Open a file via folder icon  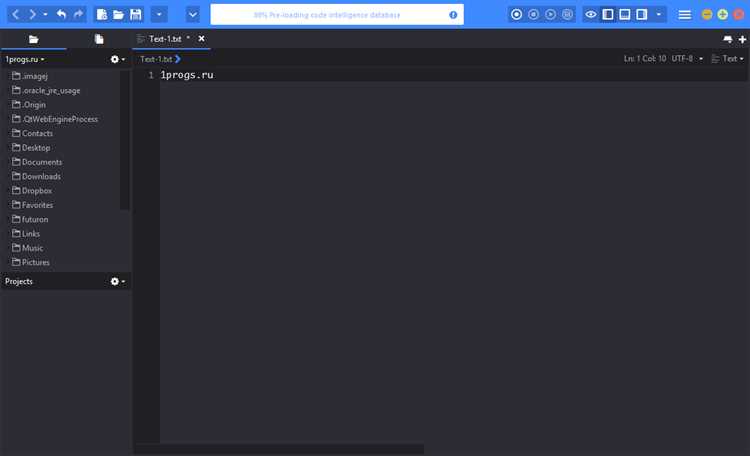(118, 15)
